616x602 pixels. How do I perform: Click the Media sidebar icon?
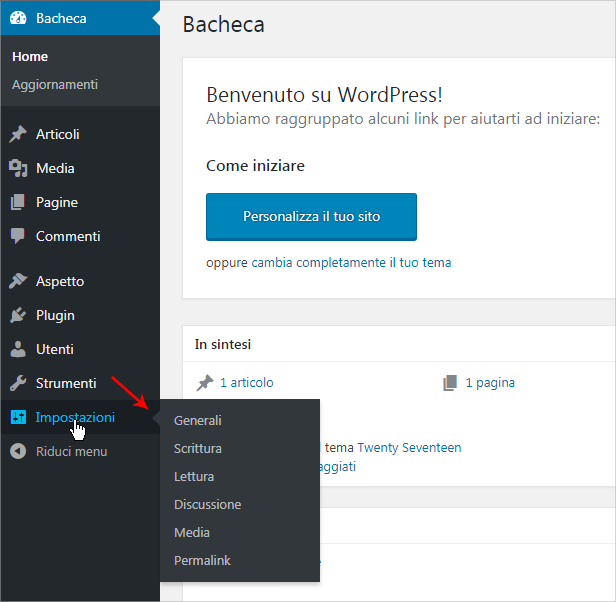click(18, 168)
